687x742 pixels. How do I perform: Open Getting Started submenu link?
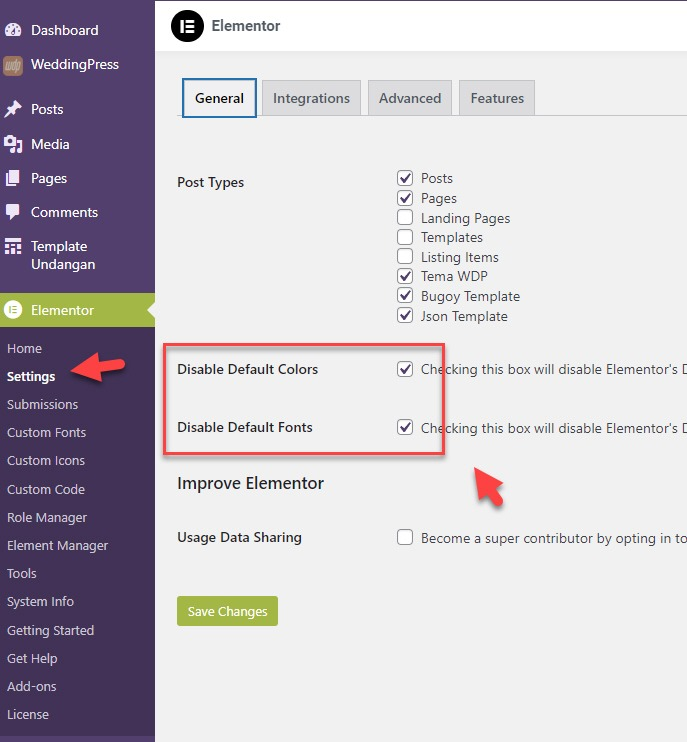(50, 630)
